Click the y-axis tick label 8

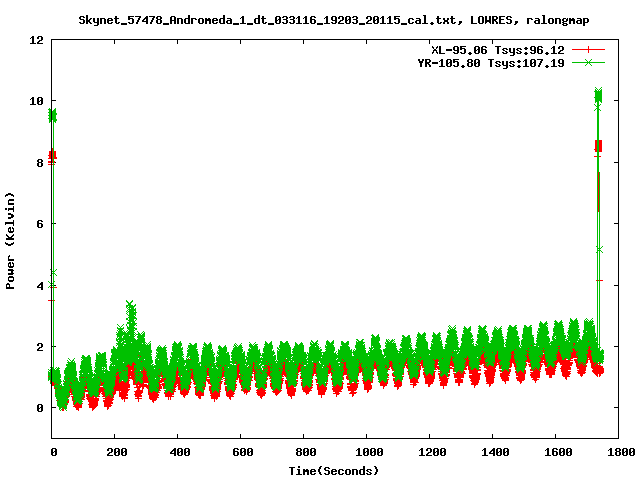coord(40,163)
